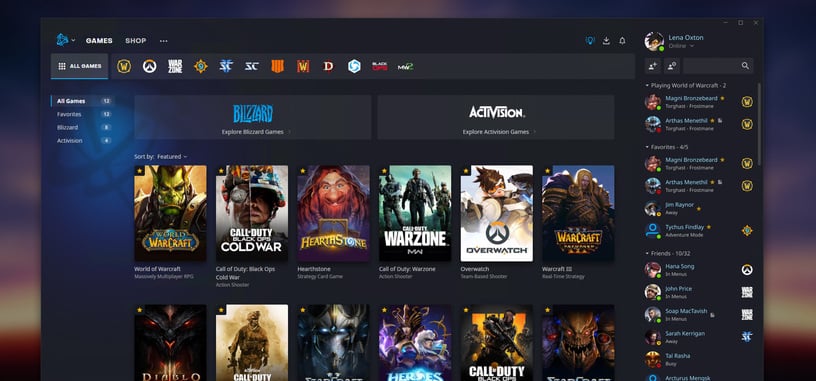
Task: Open the StarCraft Remastered SC tab icon
Action: click(251, 66)
